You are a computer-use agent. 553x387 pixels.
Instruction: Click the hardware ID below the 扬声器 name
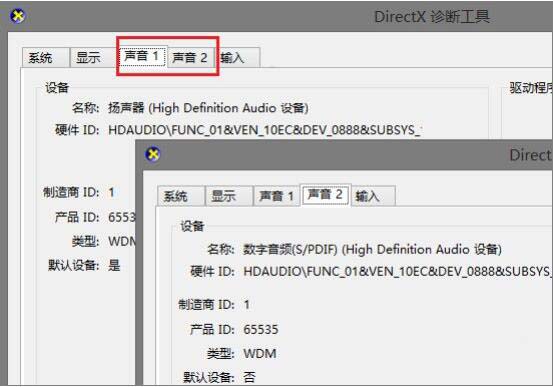click(265, 130)
